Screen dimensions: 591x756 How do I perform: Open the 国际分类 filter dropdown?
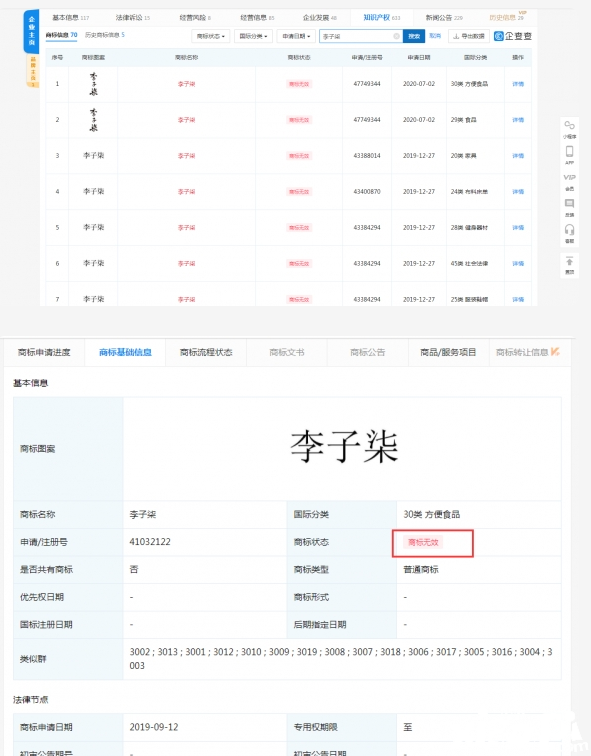pyautogui.click(x=253, y=36)
